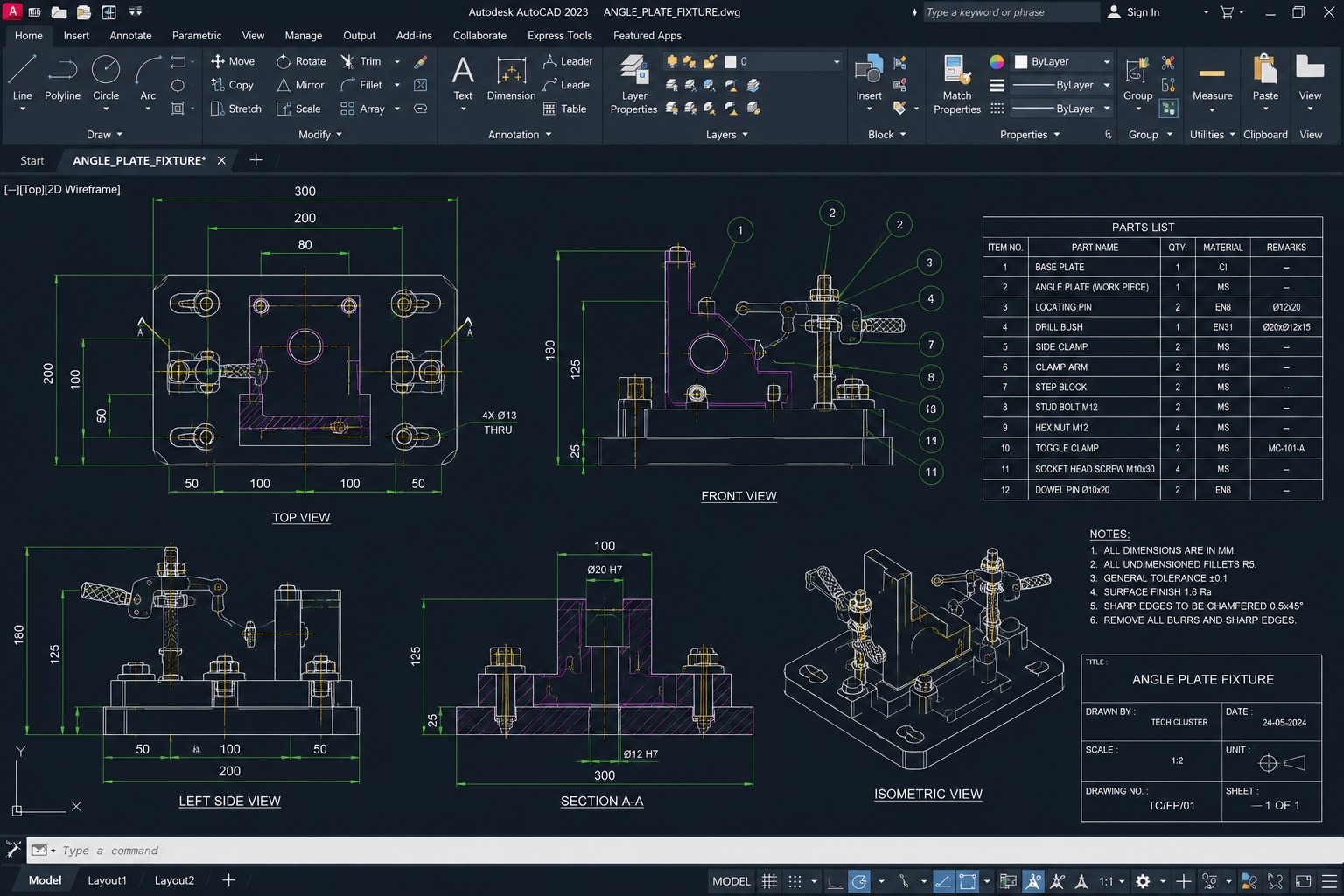Image resolution: width=1344 pixels, height=896 pixels.
Task: Activate the Dimension tool
Action: (x=511, y=78)
